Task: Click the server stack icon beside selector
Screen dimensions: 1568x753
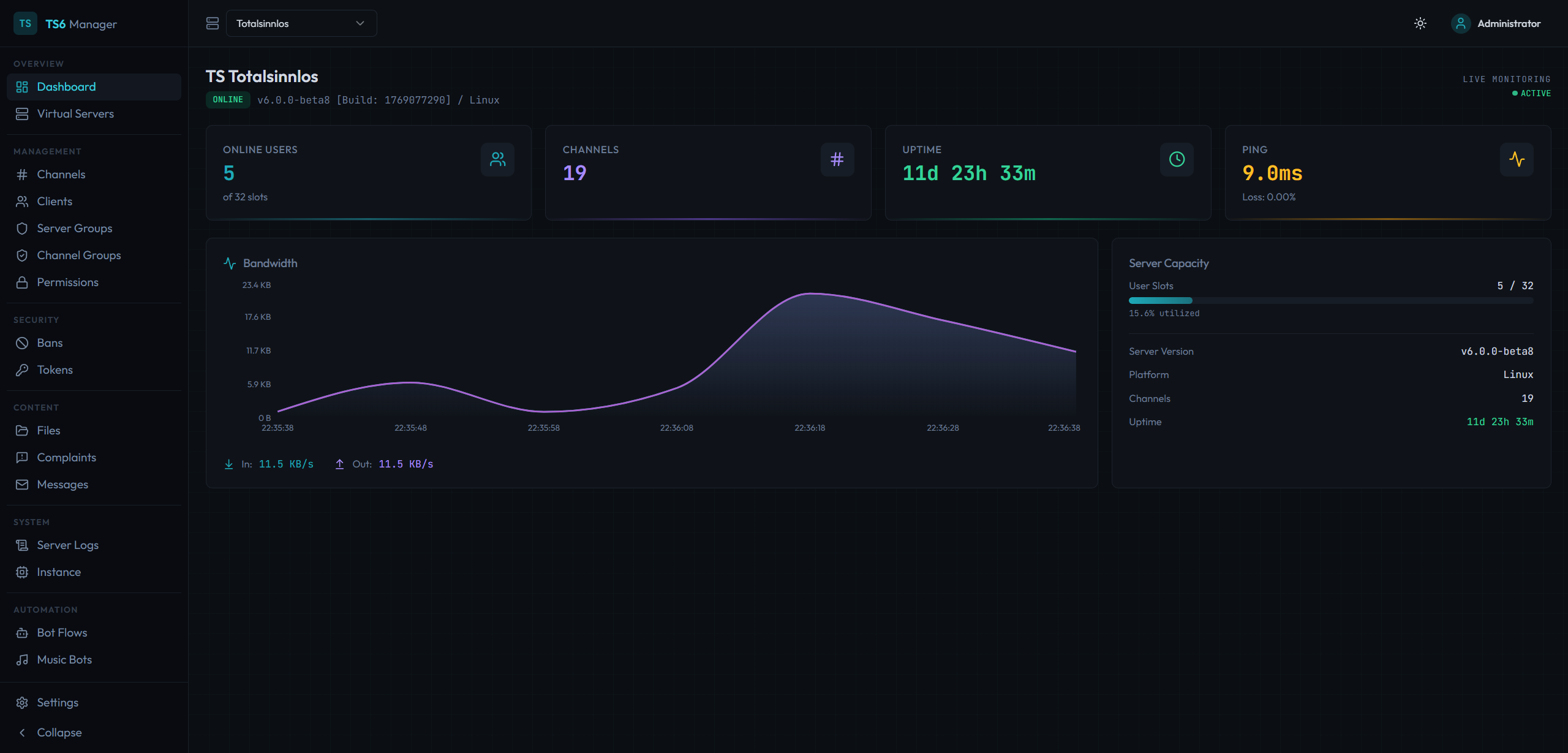Action: (213, 23)
